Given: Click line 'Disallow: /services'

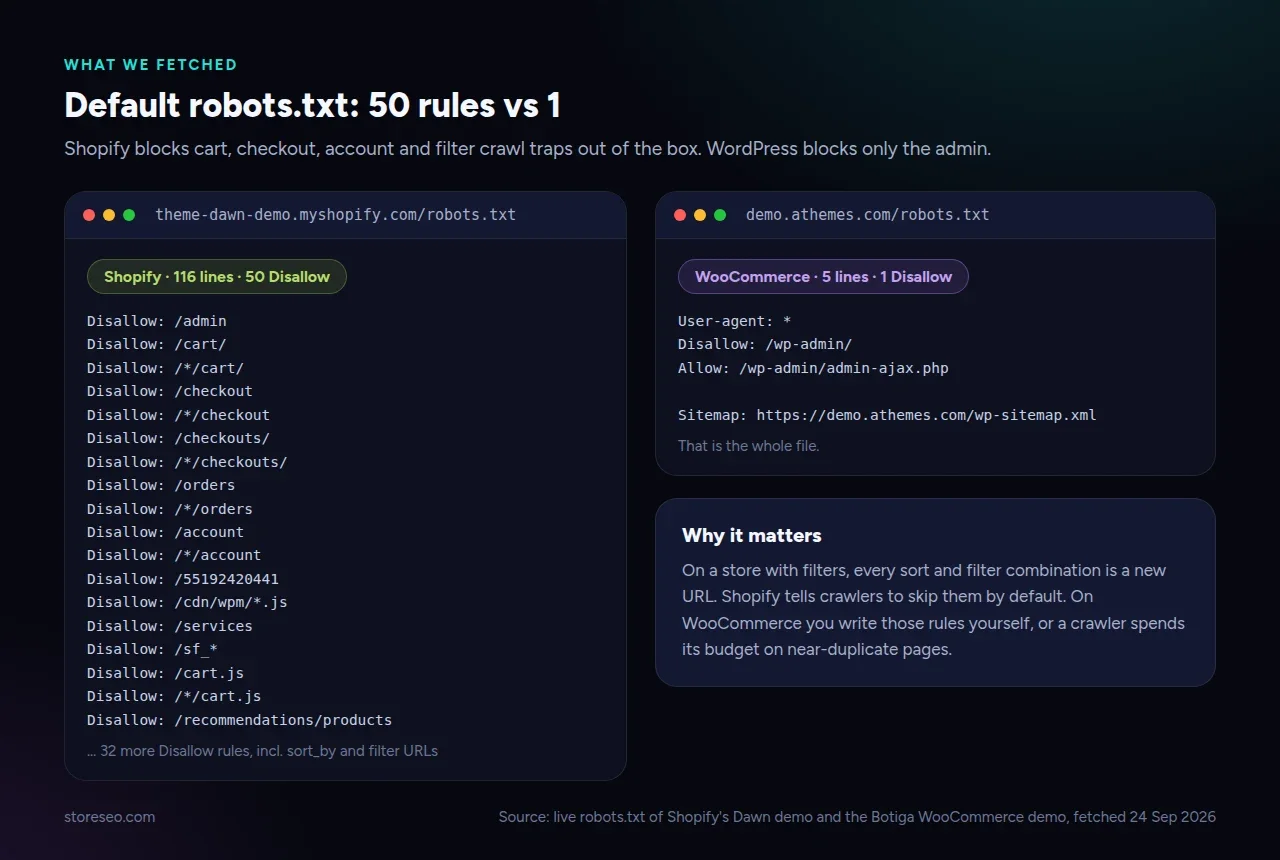Looking at the screenshot, I should tap(170, 626).
